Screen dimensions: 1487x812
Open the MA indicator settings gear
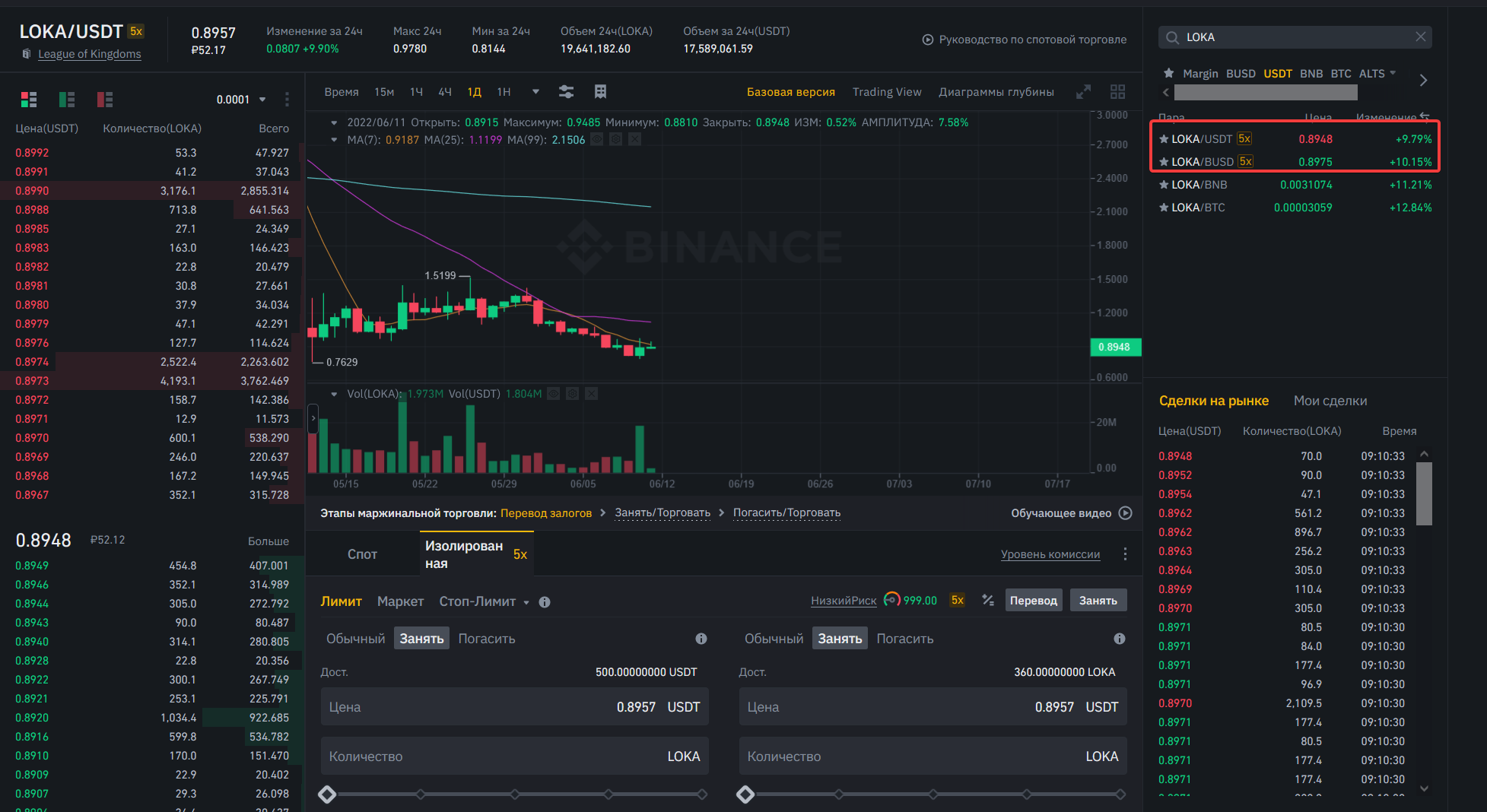pos(616,140)
